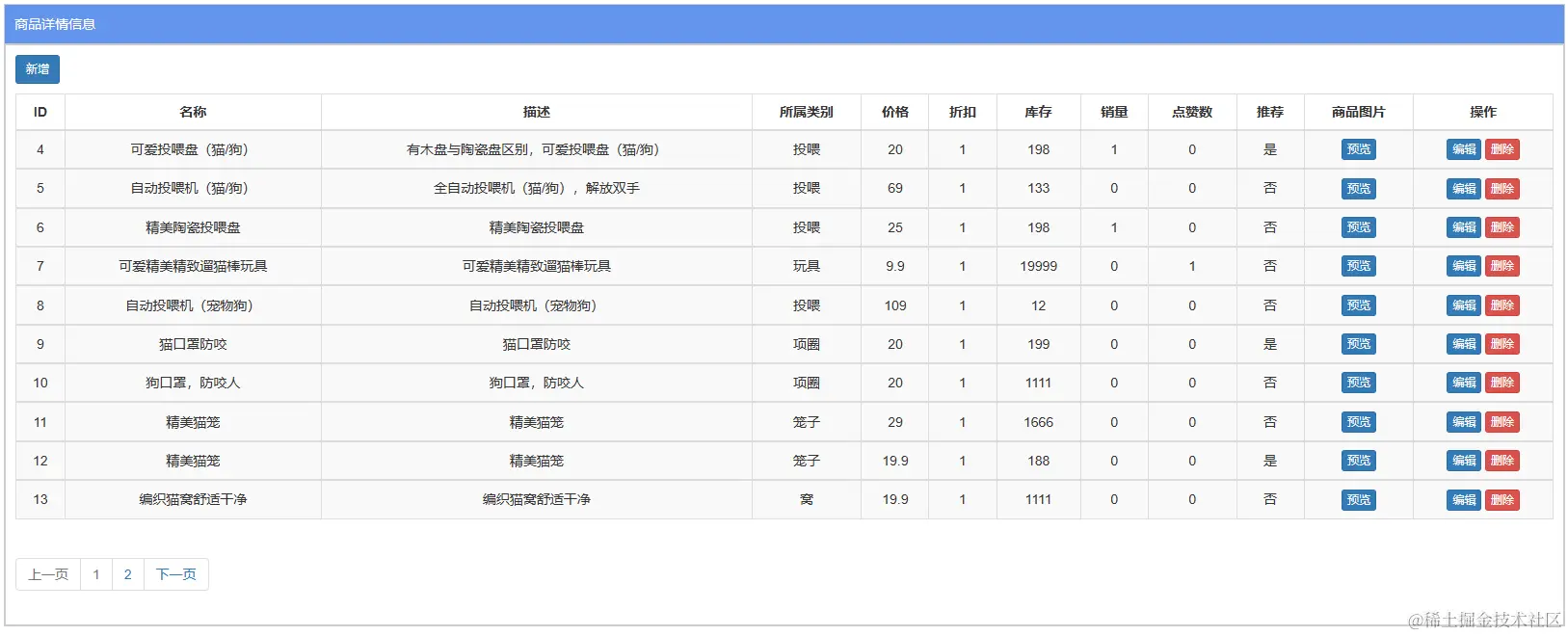Select stock value 1666
The image size is (1568, 636).
pos(1038,422)
